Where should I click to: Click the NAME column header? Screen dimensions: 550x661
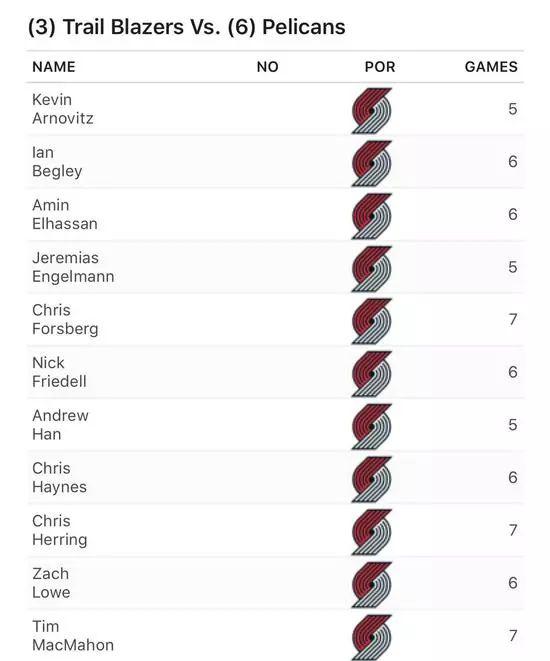[54, 67]
